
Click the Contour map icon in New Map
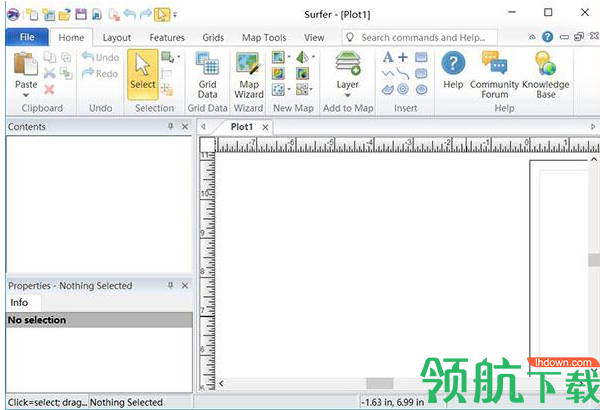coord(278,57)
